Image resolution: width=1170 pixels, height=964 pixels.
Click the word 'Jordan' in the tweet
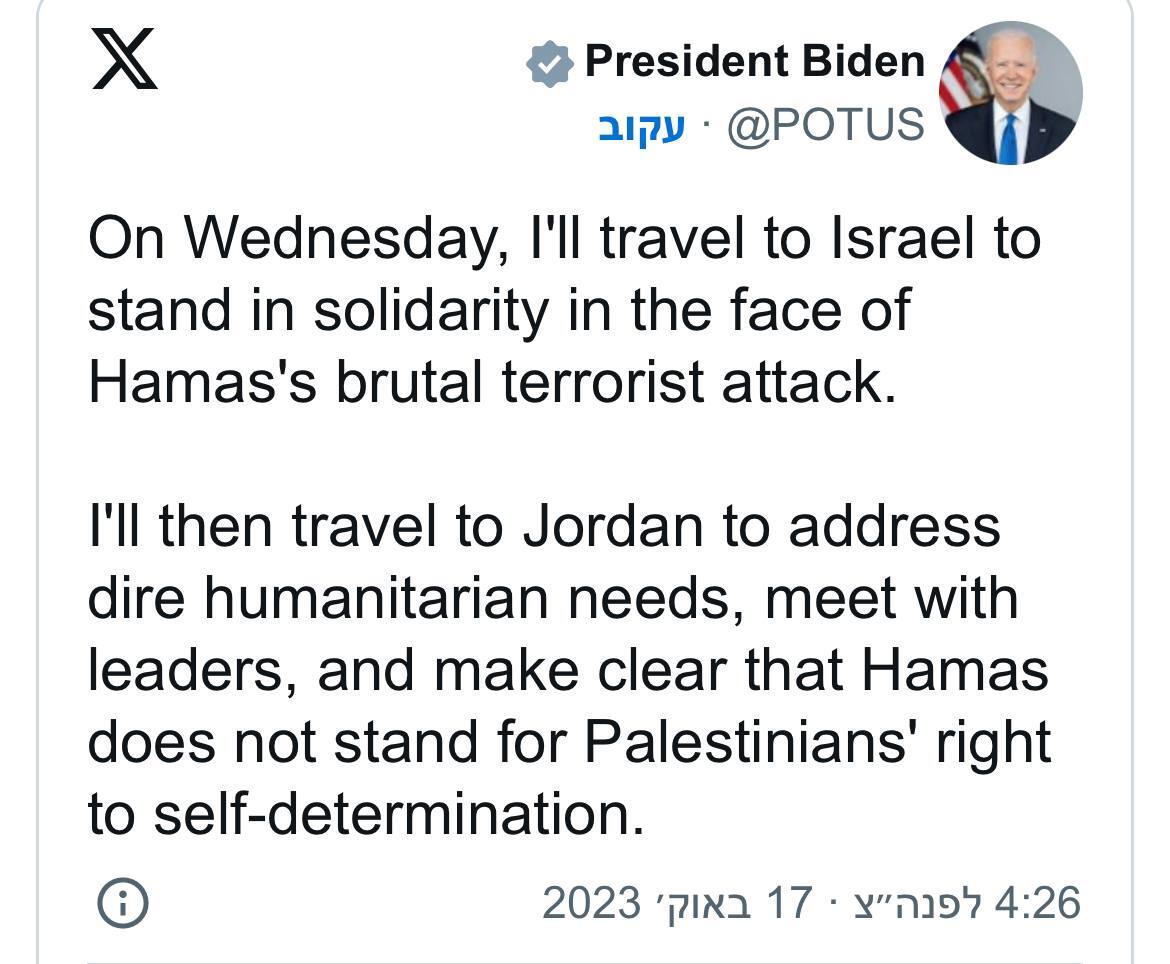[x=613, y=526]
